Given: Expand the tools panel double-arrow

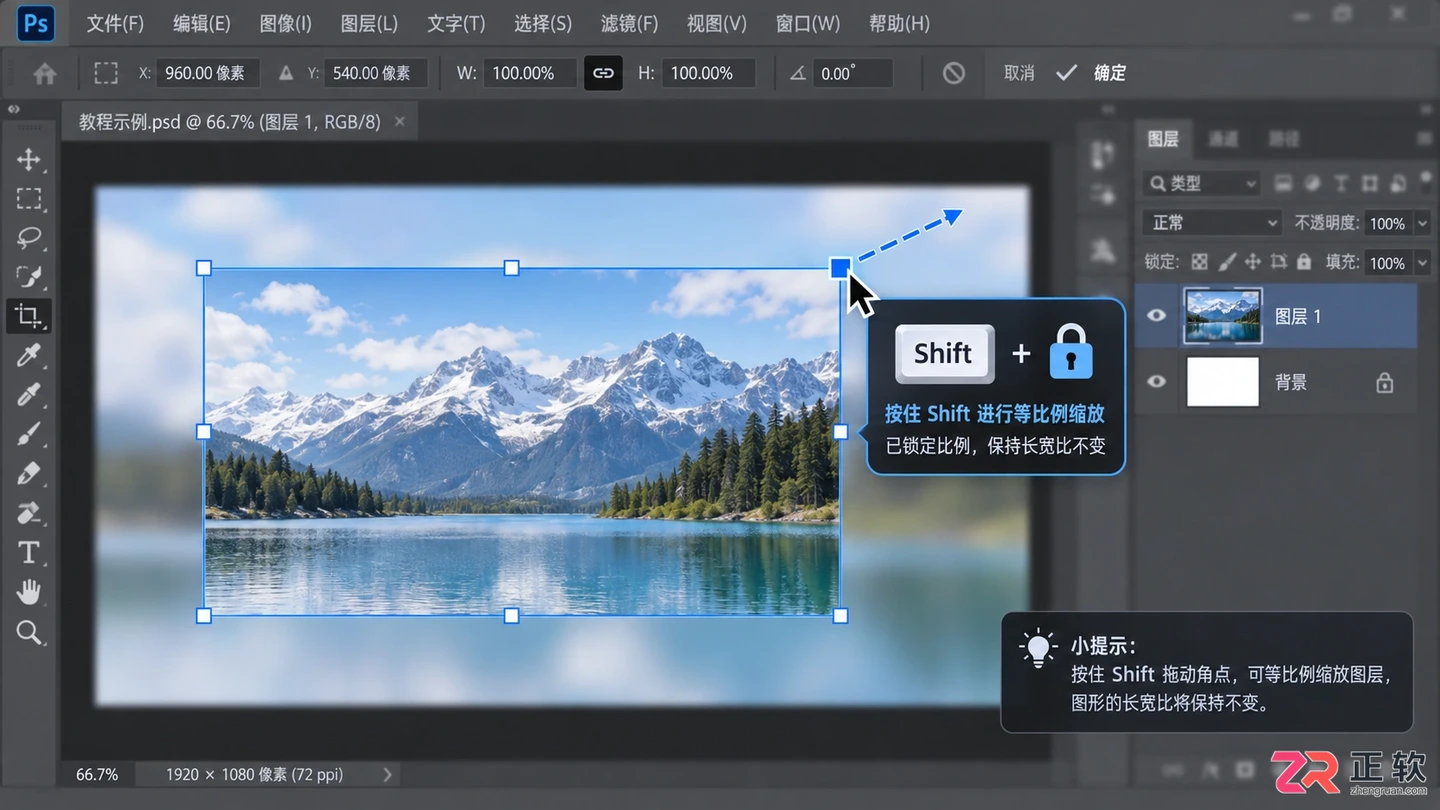Looking at the screenshot, I should pos(14,109).
